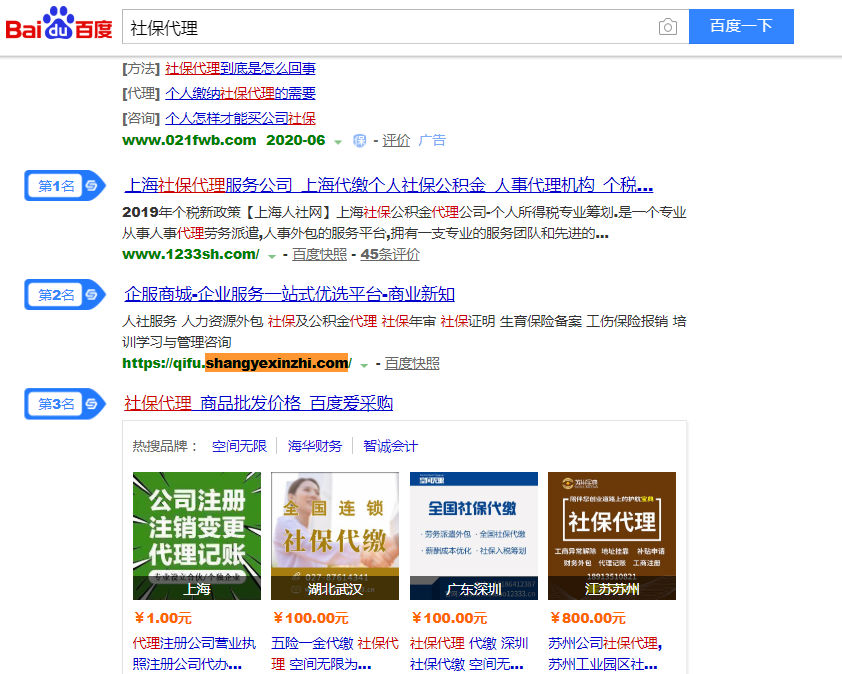Image resolution: width=842 pixels, height=674 pixels.
Task: Select hot brand 海华财务
Action: click(315, 446)
